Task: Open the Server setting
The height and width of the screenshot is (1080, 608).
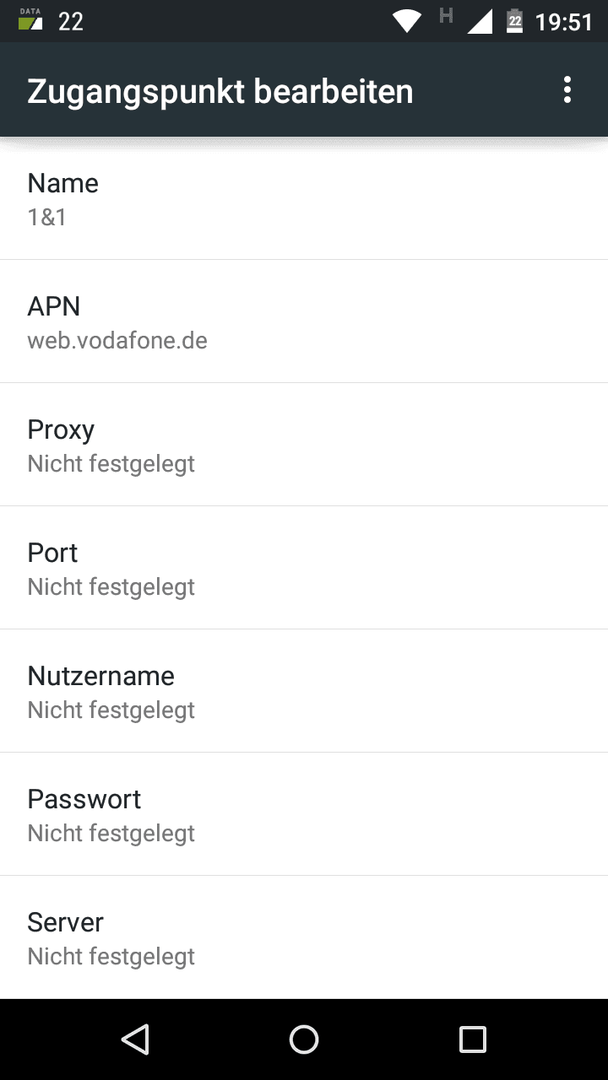Action: [304, 938]
